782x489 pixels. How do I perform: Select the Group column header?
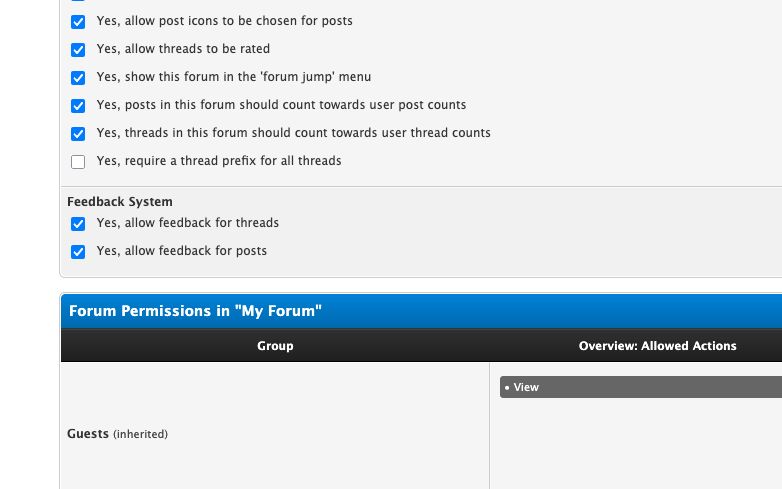point(275,345)
